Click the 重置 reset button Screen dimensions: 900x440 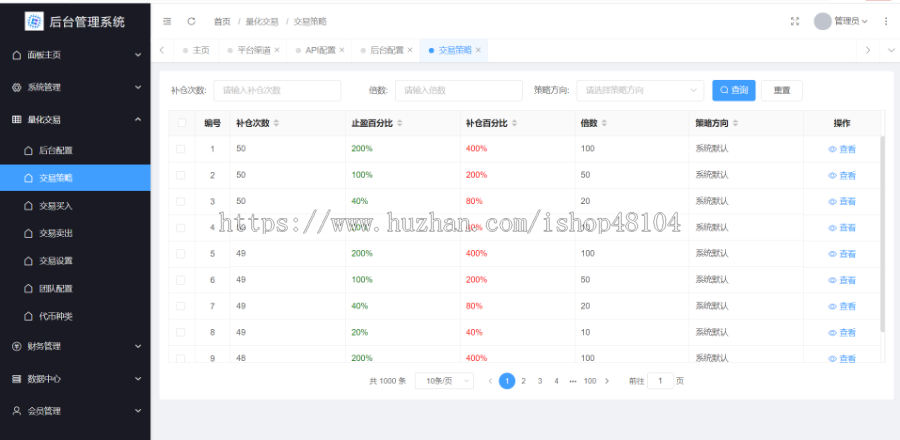tap(782, 90)
